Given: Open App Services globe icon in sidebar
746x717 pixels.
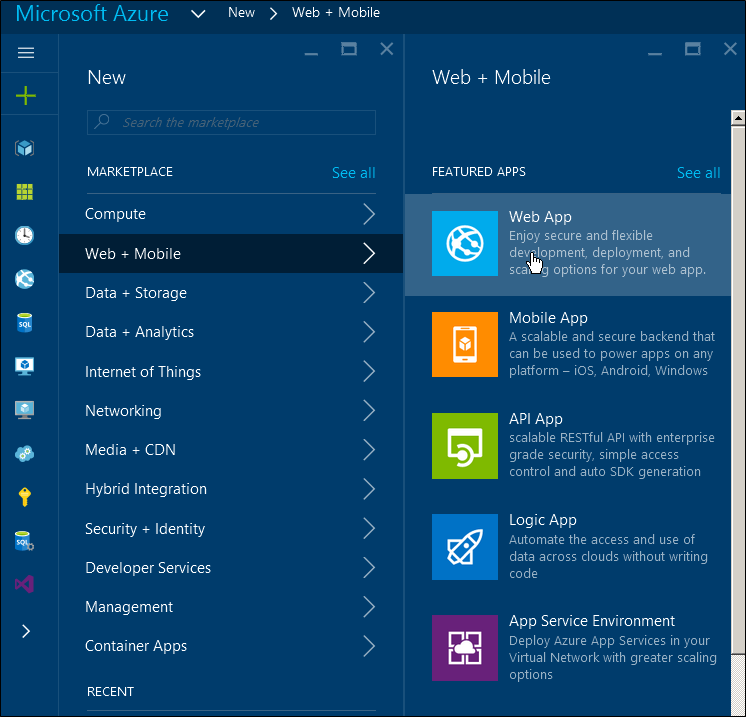Looking at the screenshot, I should tap(25, 279).
